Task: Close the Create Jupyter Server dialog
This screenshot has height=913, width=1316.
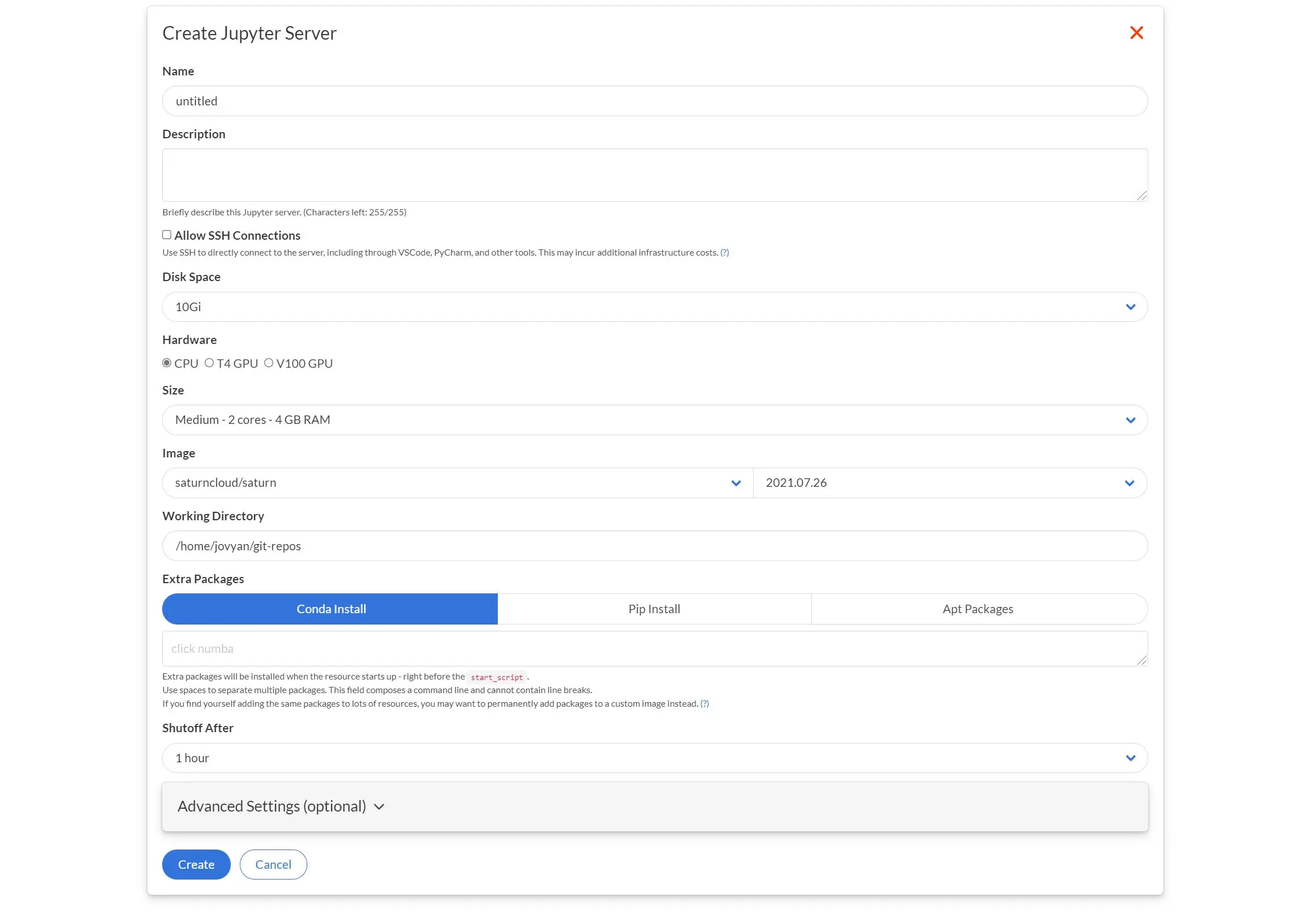Action: point(1137,33)
